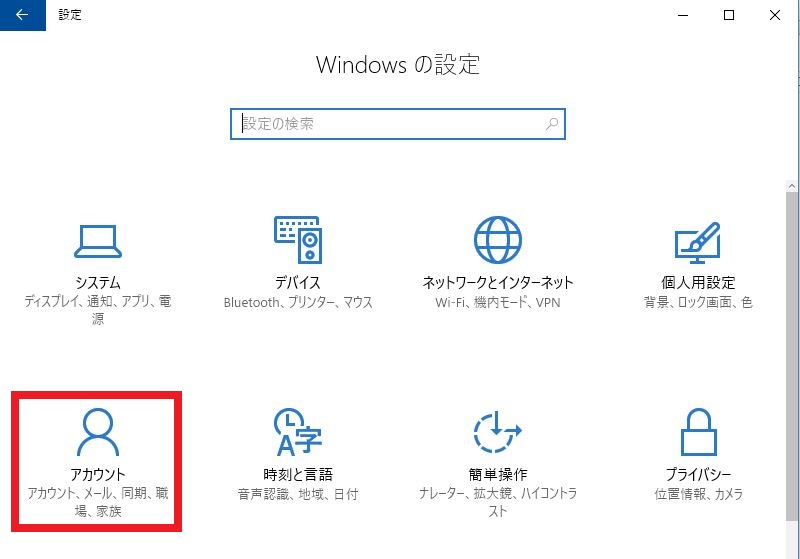Open the デバイス keyboard and speaker icon
This screenshot has height=559, width=800.
tap(298, 239)
